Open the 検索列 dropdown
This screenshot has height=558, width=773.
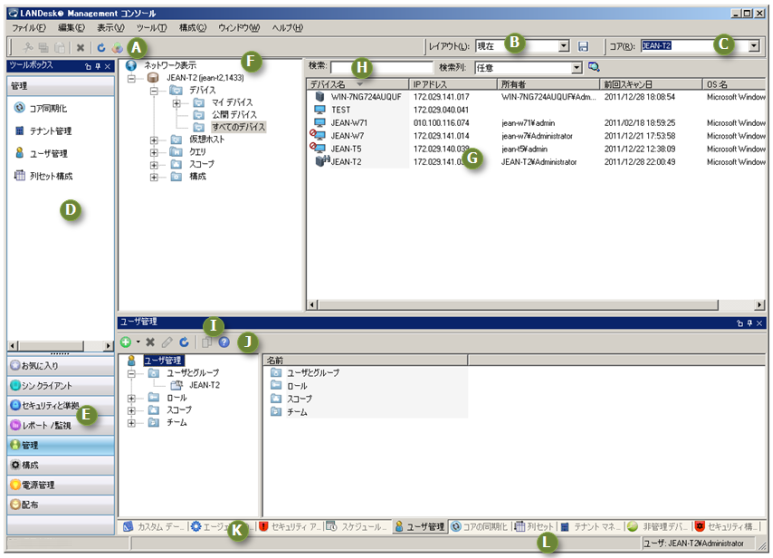pyautogui.click(x=576, y=68)
